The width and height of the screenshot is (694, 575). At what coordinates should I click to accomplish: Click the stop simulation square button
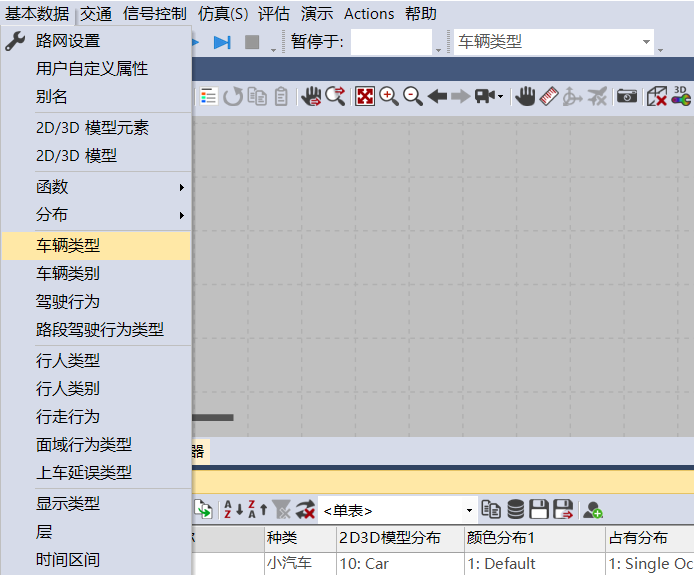point(252,42)
